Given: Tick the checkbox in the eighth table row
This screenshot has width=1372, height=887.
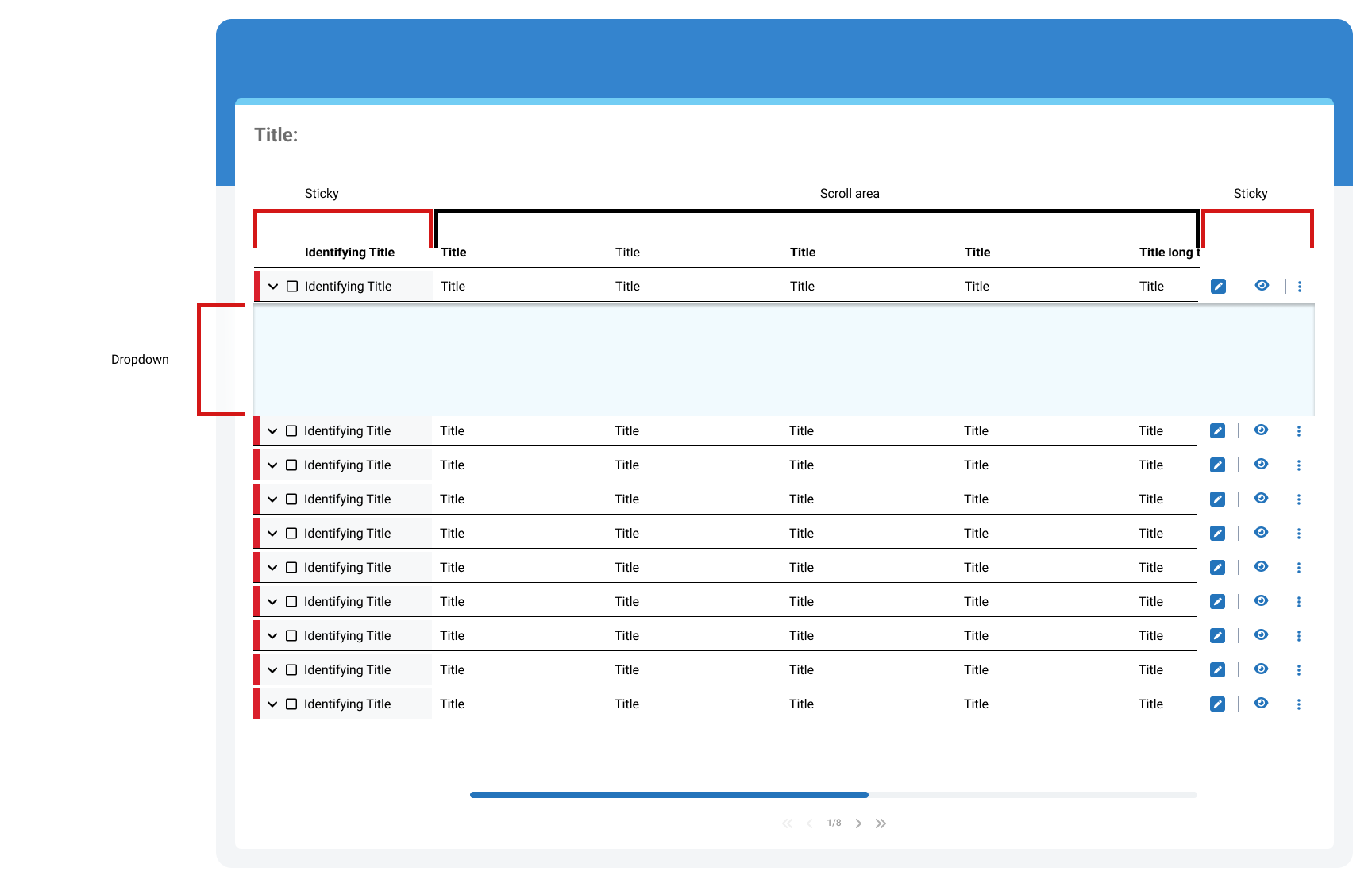Looking at the screenshot, I should pos(291,636).
